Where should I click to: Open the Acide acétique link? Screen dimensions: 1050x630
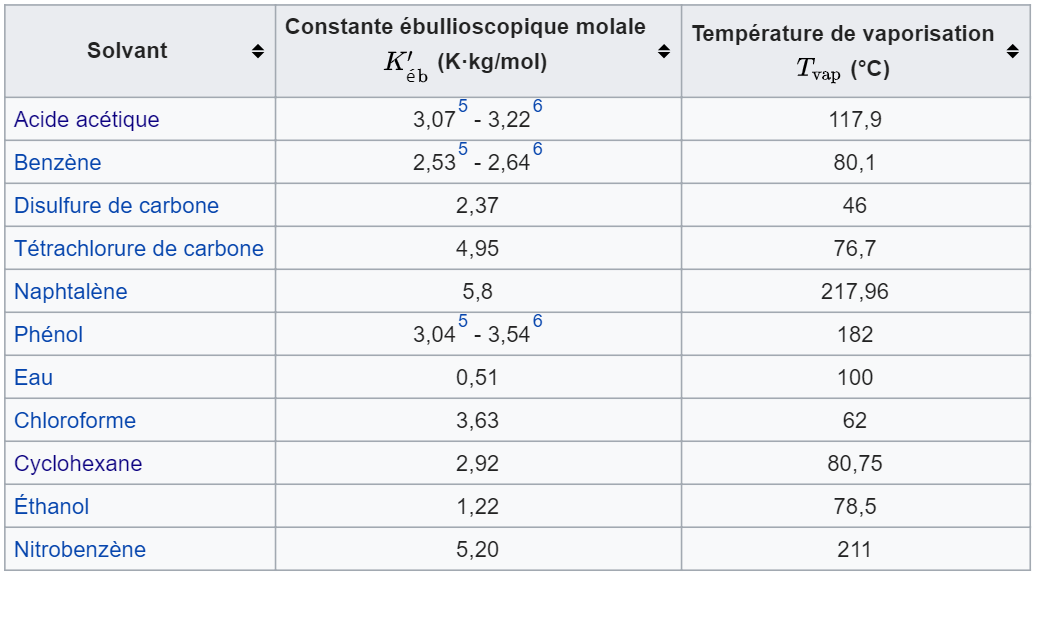[87, 120]
